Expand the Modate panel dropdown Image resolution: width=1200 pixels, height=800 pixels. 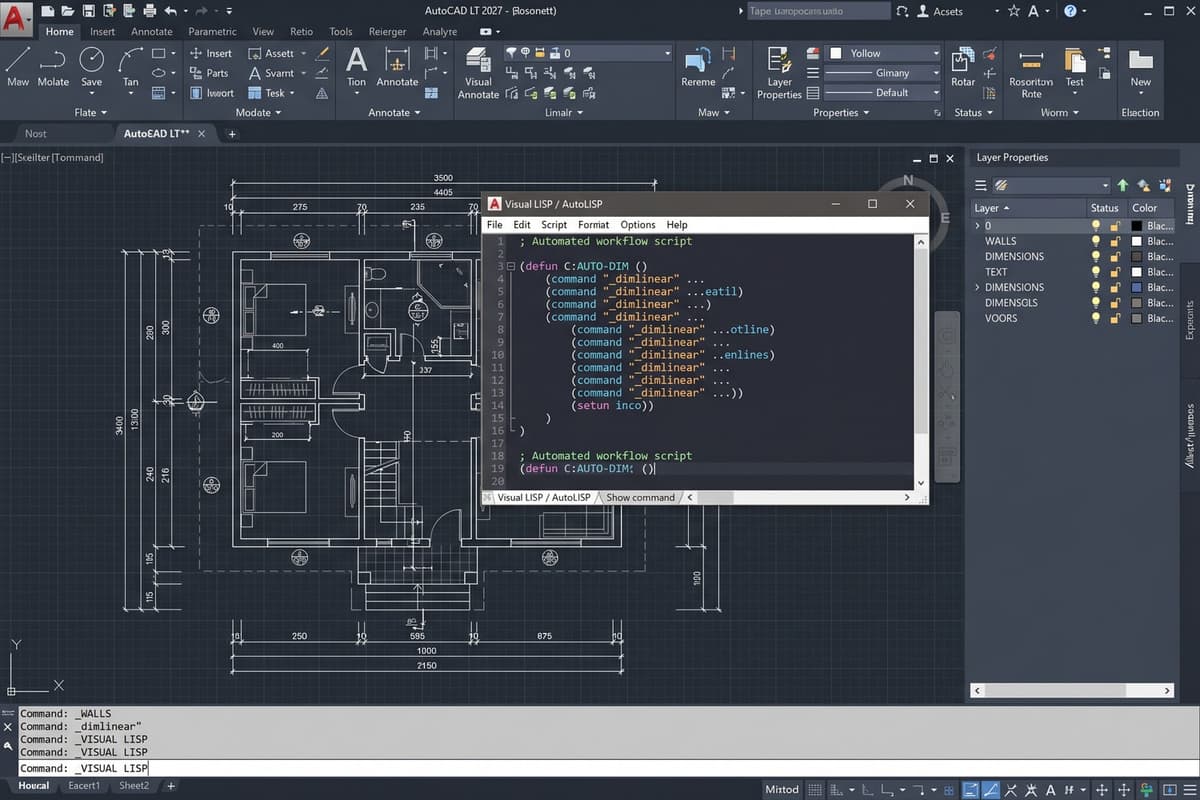tap(258, 113)
